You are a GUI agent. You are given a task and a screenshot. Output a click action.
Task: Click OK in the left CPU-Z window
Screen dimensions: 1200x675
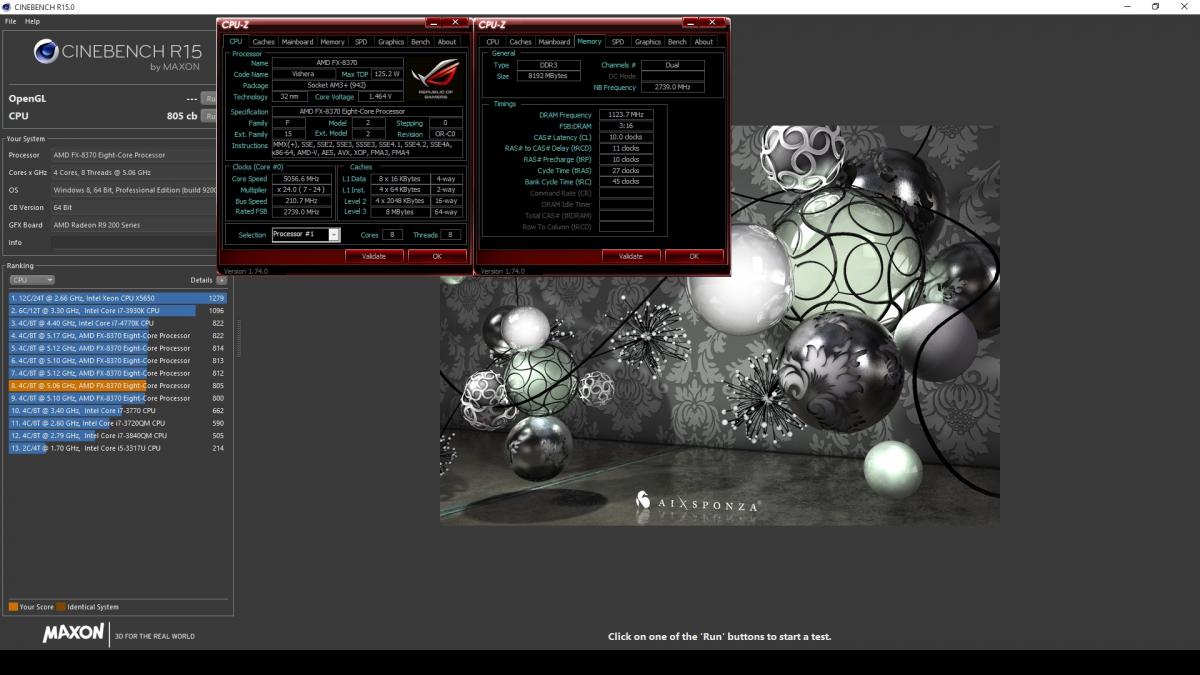coord(437,256)
